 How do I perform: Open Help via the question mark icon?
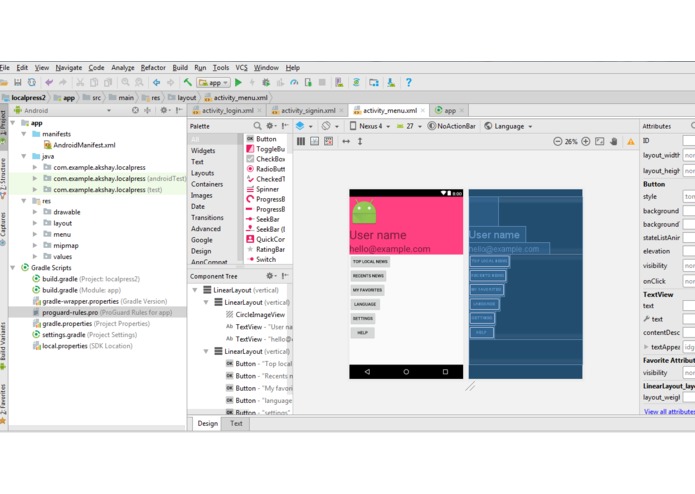tap(409, 82)
